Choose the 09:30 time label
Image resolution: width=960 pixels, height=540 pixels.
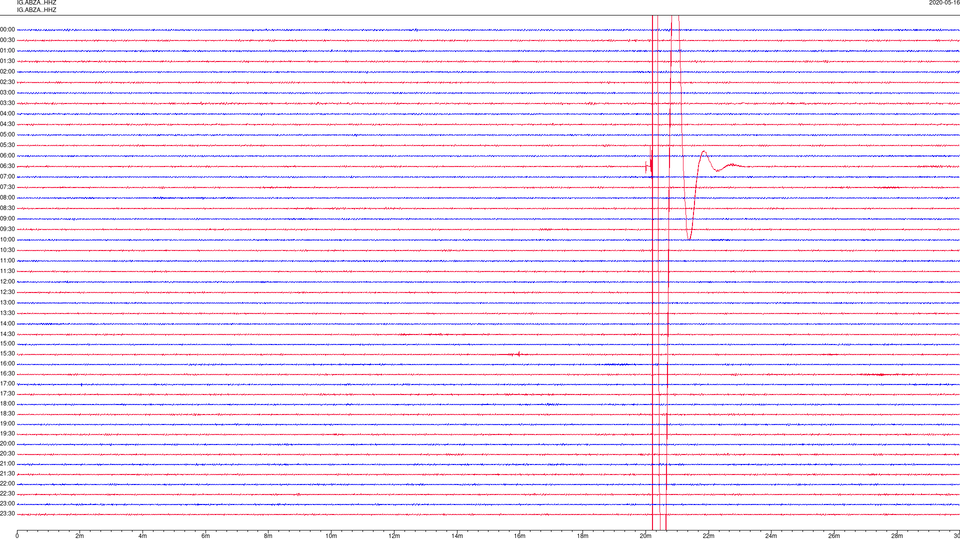click(7, 230)
